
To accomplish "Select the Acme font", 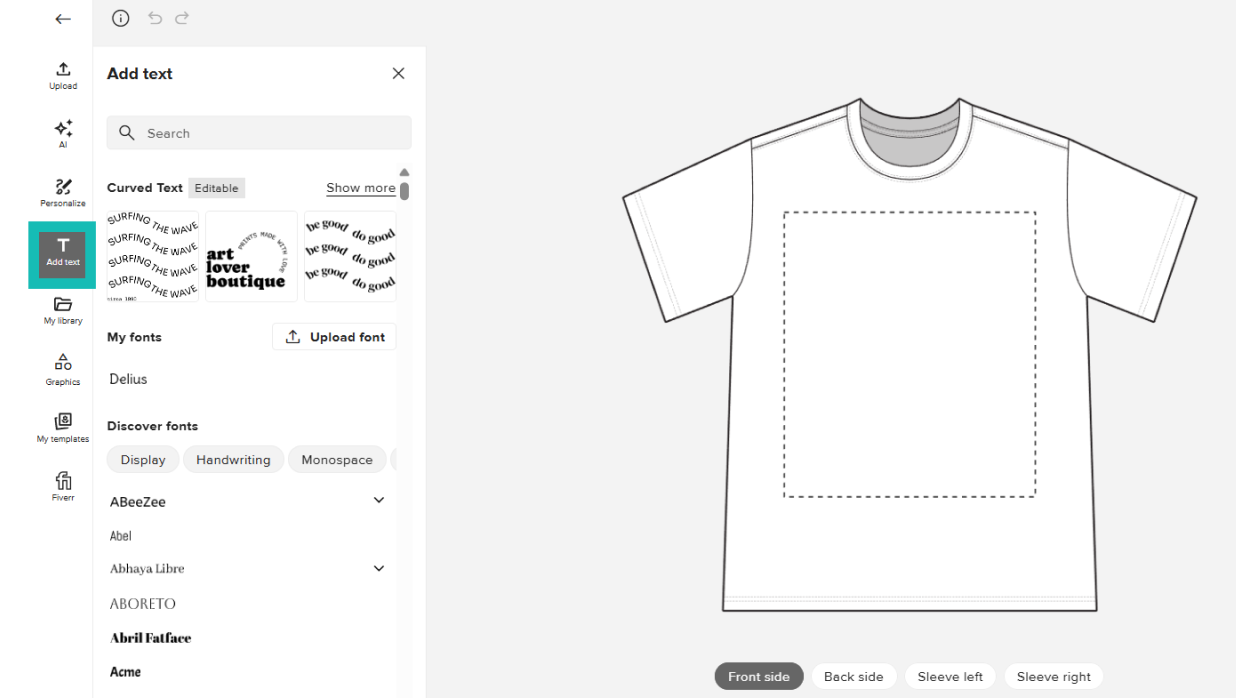I will tap(125, 672).
